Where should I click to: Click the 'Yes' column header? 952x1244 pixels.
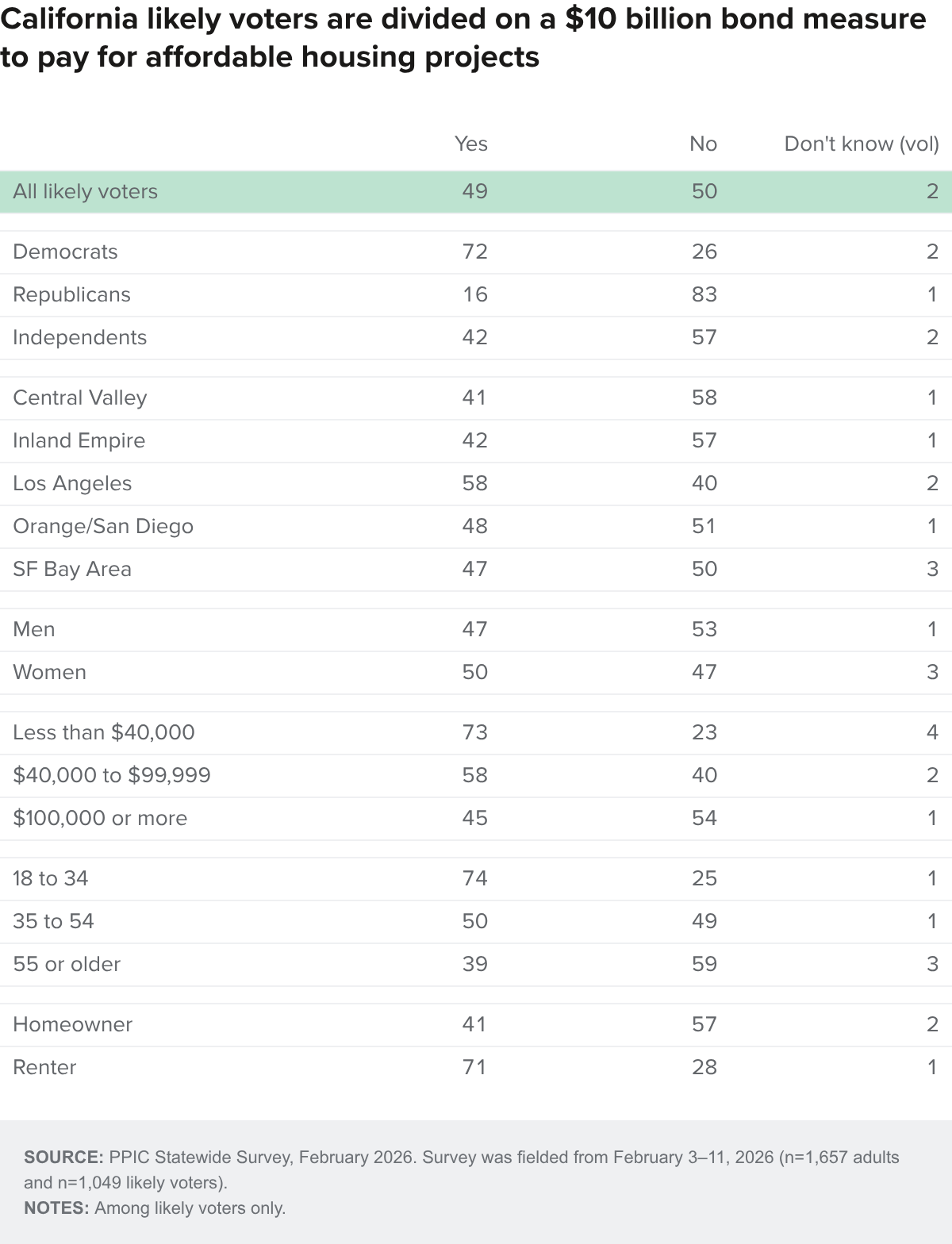click(470, 144)
